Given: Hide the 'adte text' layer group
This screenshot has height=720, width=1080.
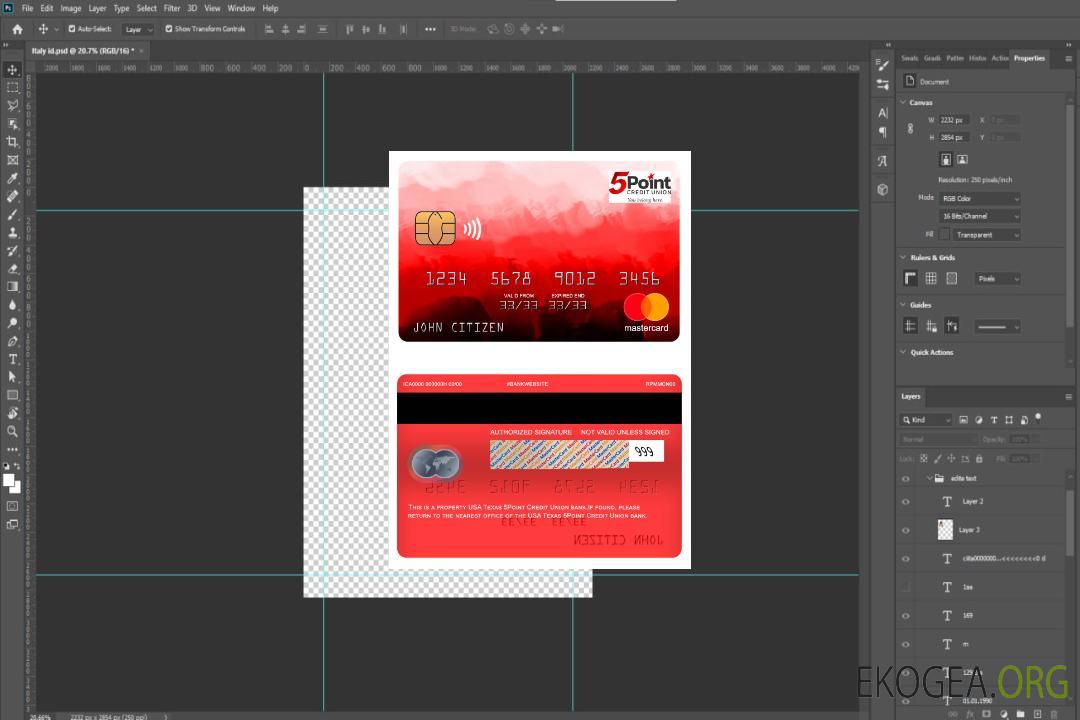Looking at the screenshot, I should (x=906, y=479).
